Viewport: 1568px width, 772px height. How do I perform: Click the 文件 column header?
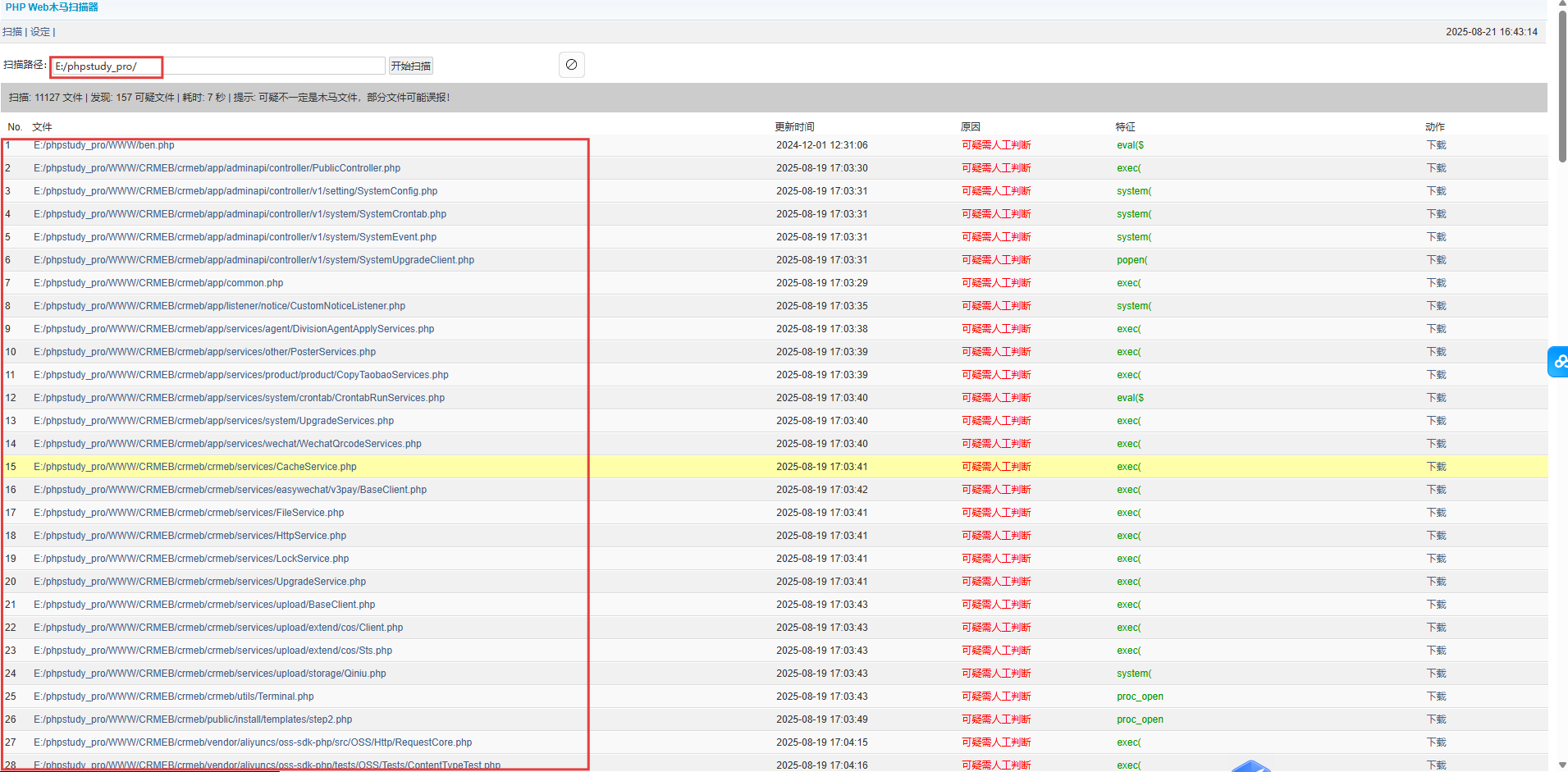41,126
